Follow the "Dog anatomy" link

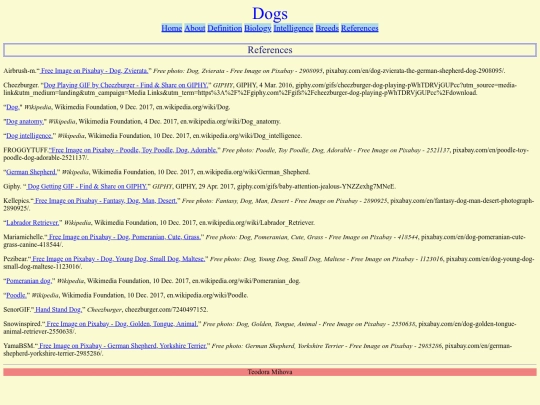24,122
